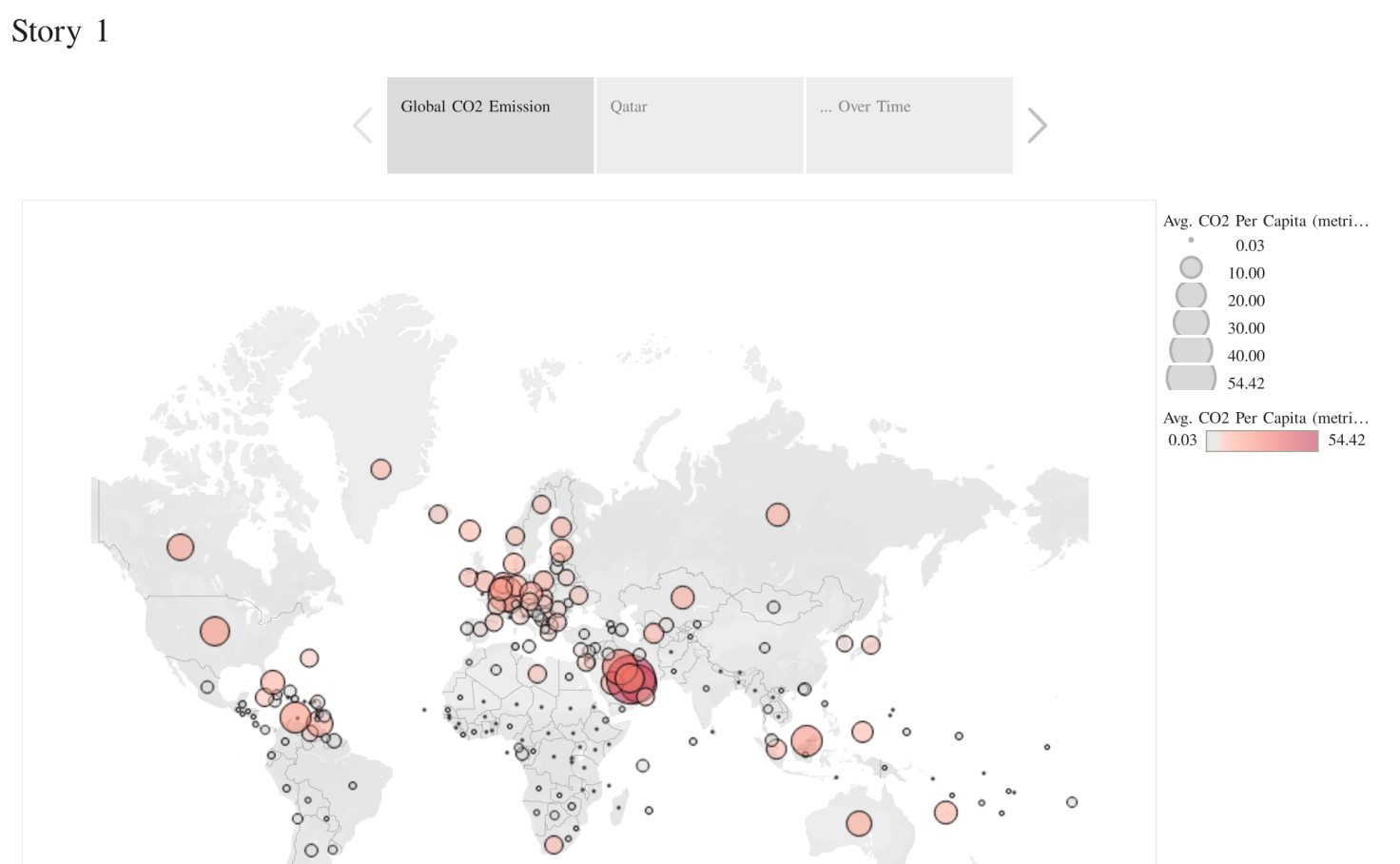This screenshot has height=864, width=1400.
Task: Click the Mongolia bubble on the map
Action: pyautogui.click(x=773, y=607)
